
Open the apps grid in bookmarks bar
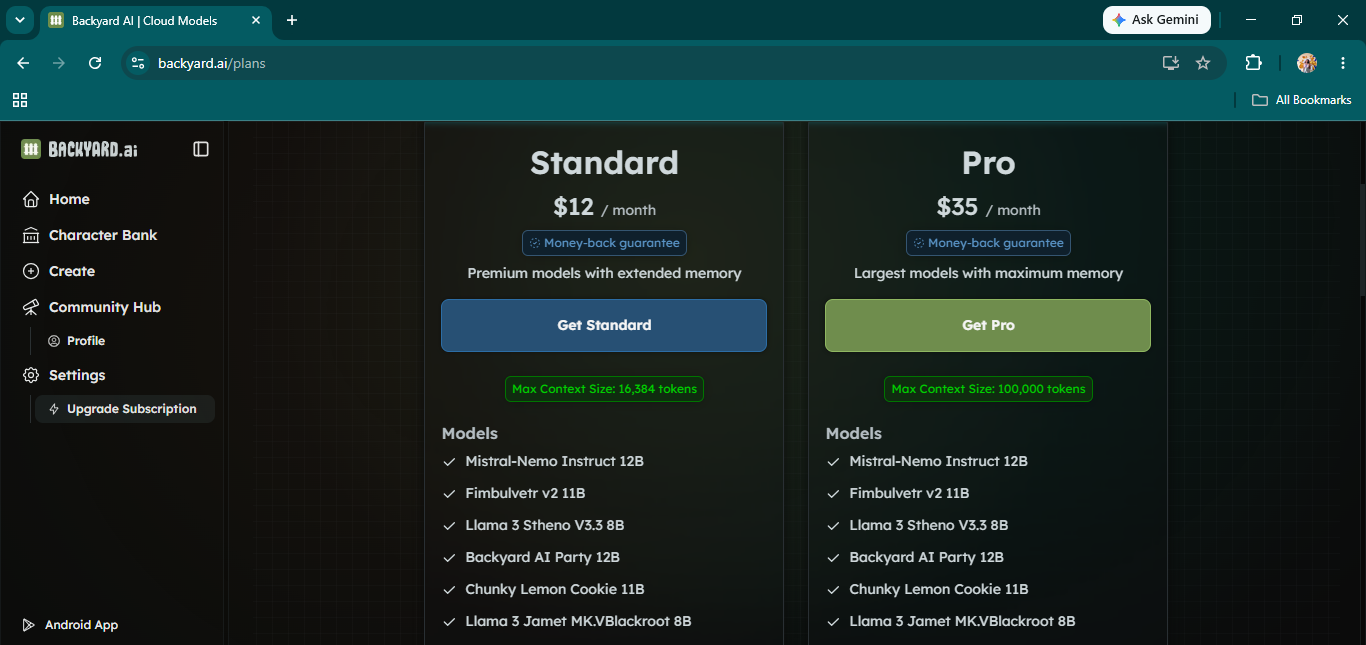point(20,100)
